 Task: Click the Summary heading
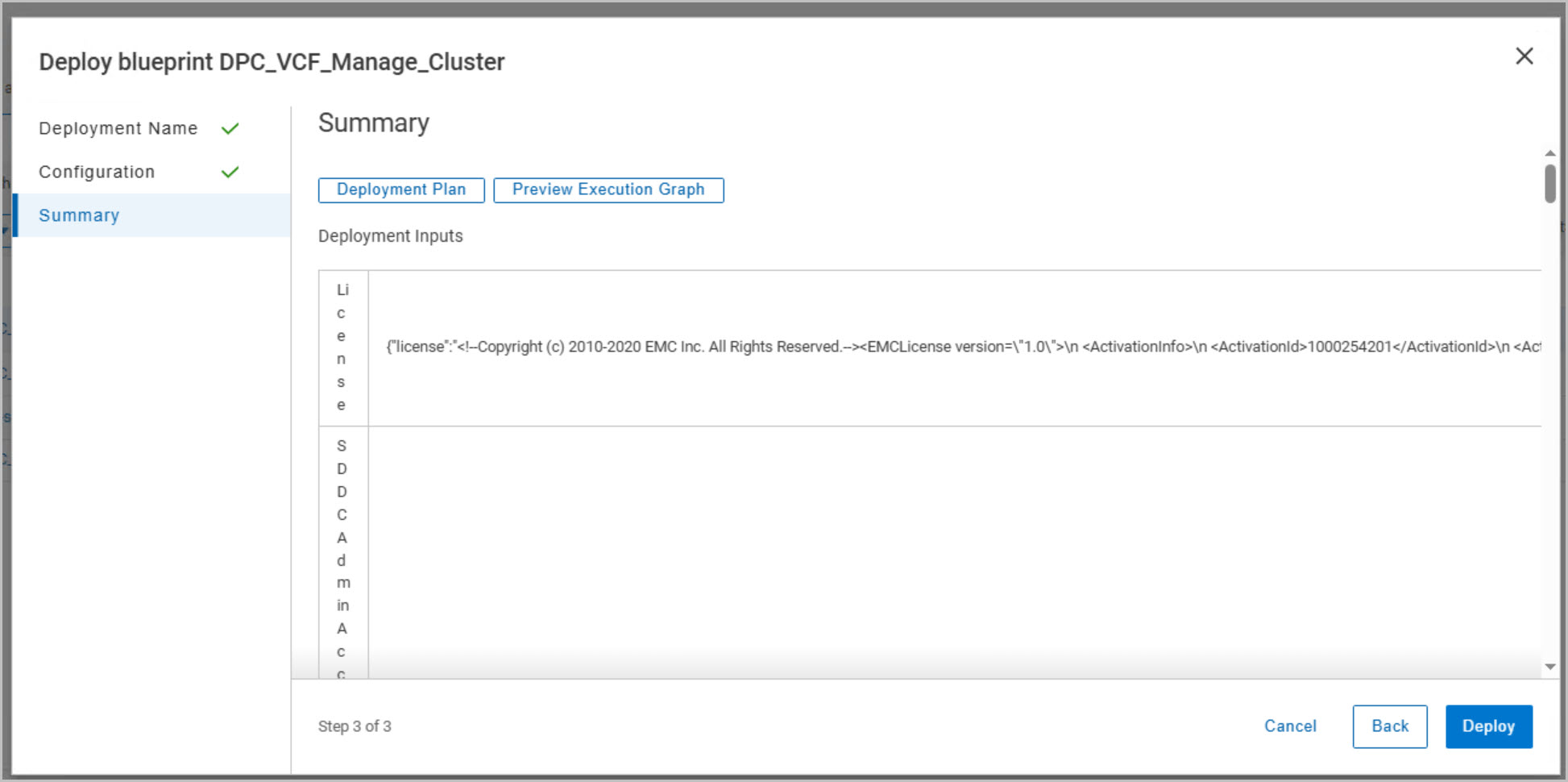[374, 123]
